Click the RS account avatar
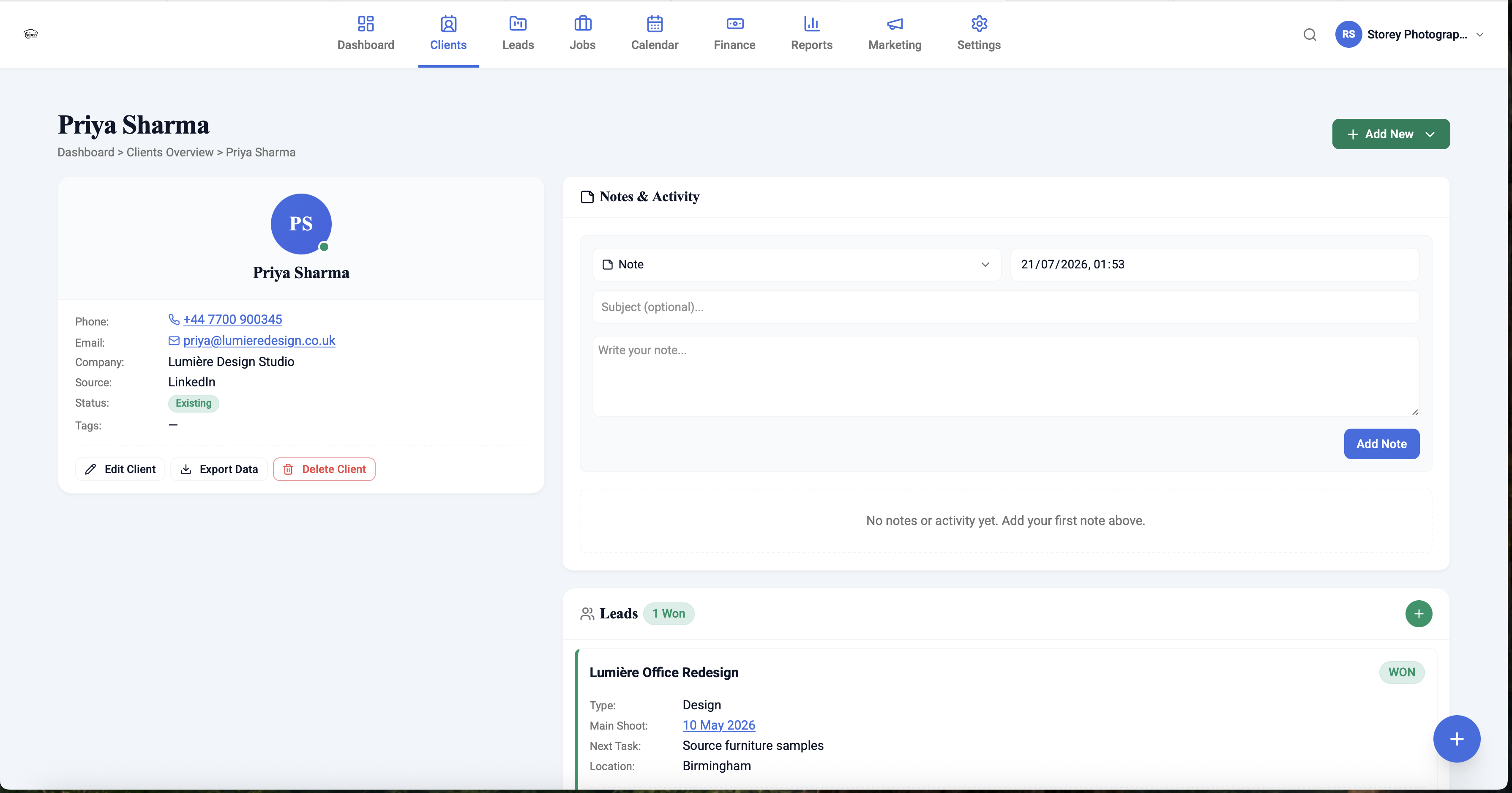The height and width of the screenshot is (793, 1512). 1348,34
